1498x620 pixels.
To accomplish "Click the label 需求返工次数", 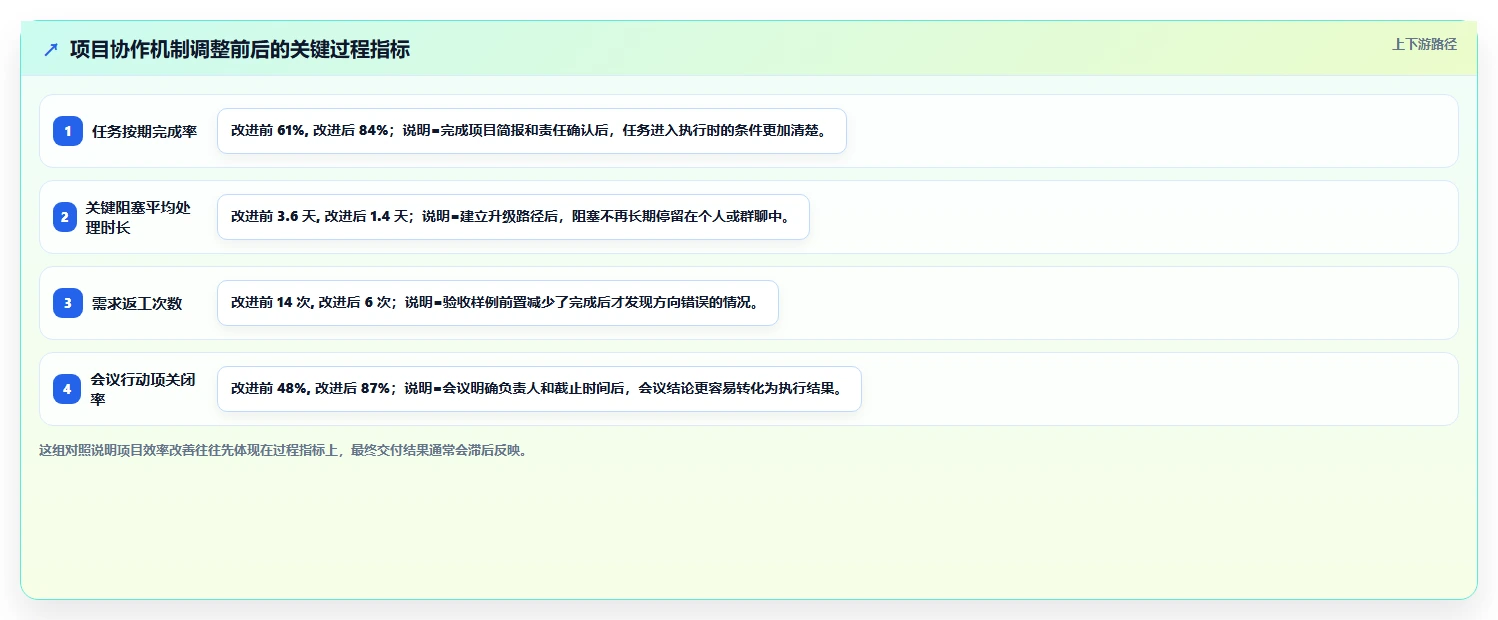I will [137, 303].
